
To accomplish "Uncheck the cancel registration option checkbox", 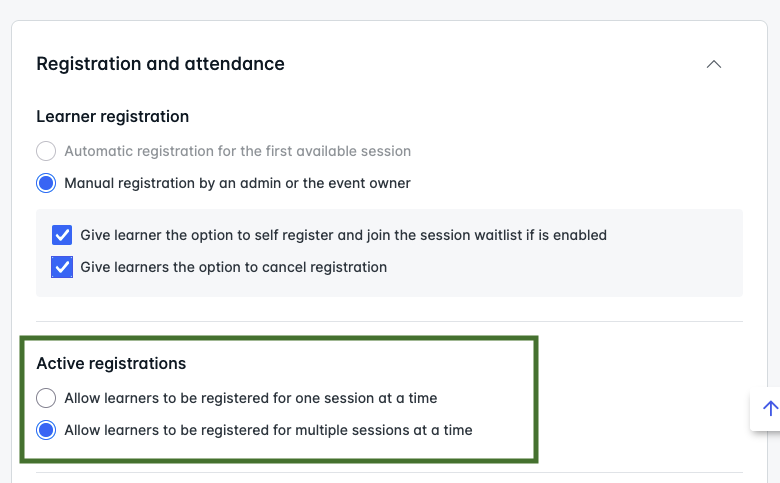I will tap(62, 268).
